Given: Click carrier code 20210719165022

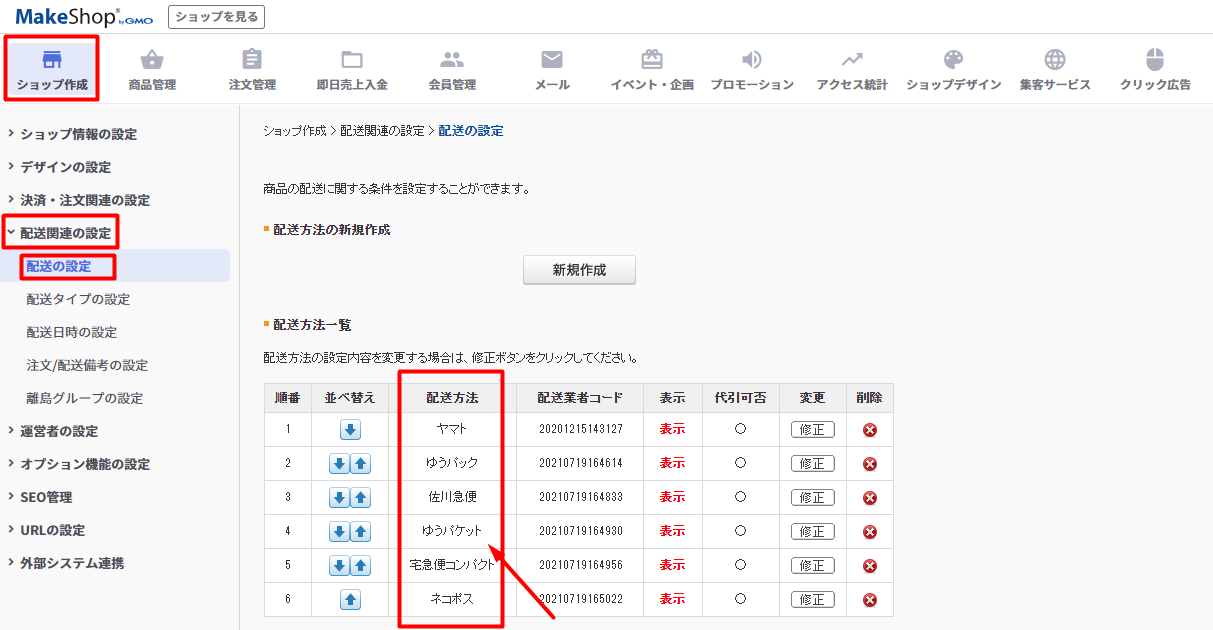Looking at the screenshot, I should [580, 600].
